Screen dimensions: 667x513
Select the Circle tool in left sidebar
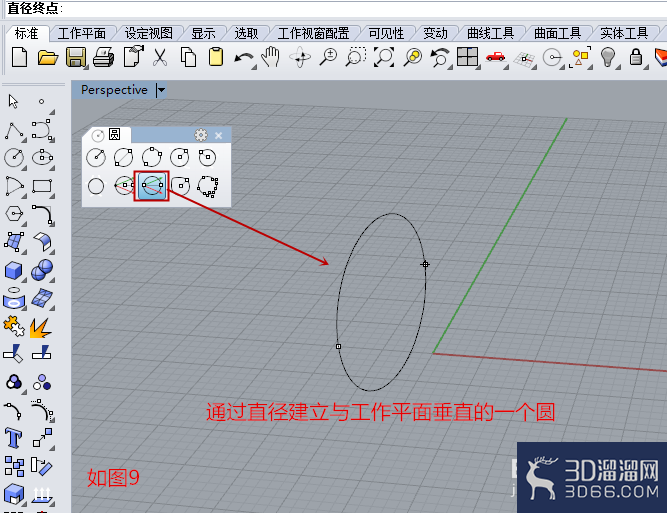14,157
